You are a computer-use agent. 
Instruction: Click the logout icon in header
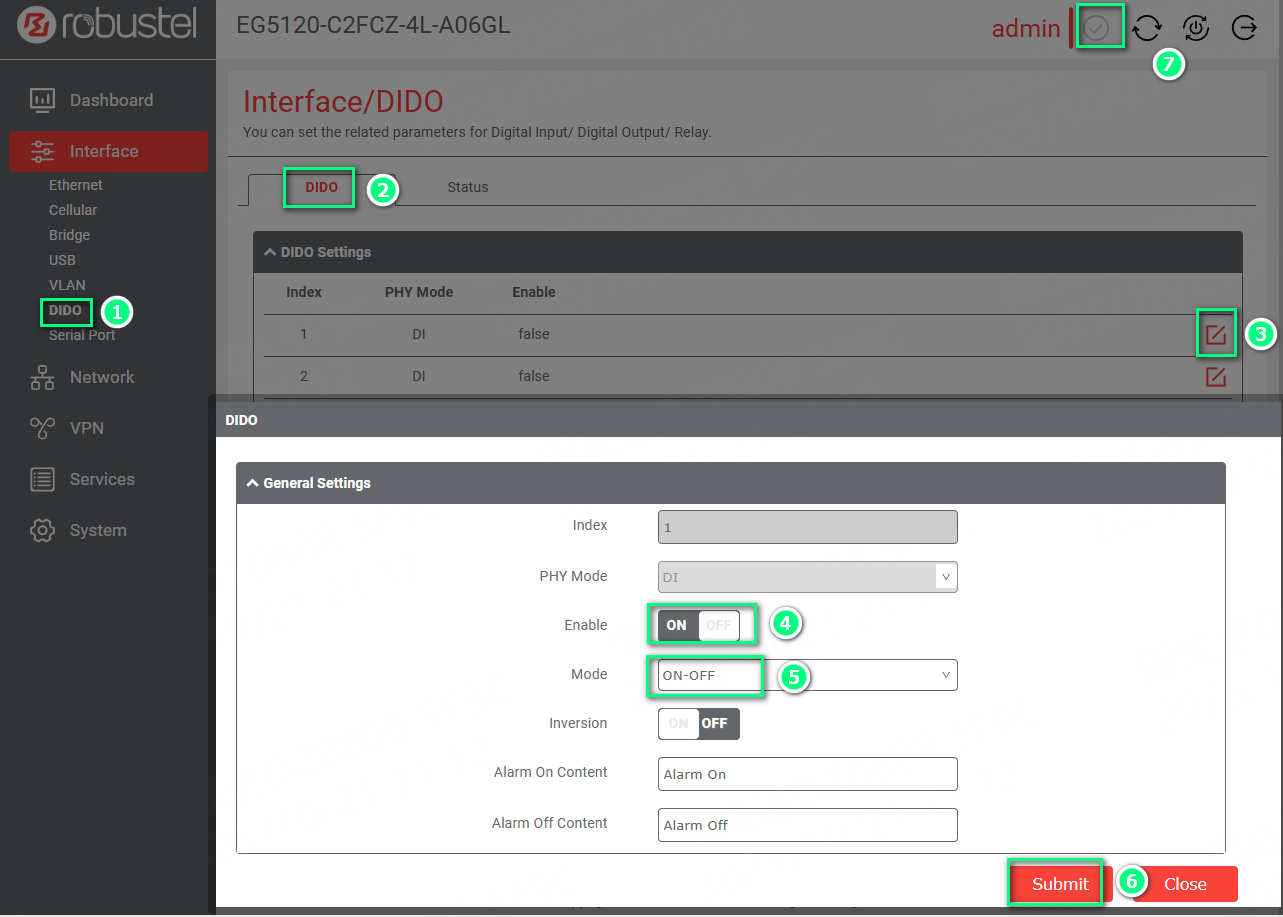[x=1244, y=28]
